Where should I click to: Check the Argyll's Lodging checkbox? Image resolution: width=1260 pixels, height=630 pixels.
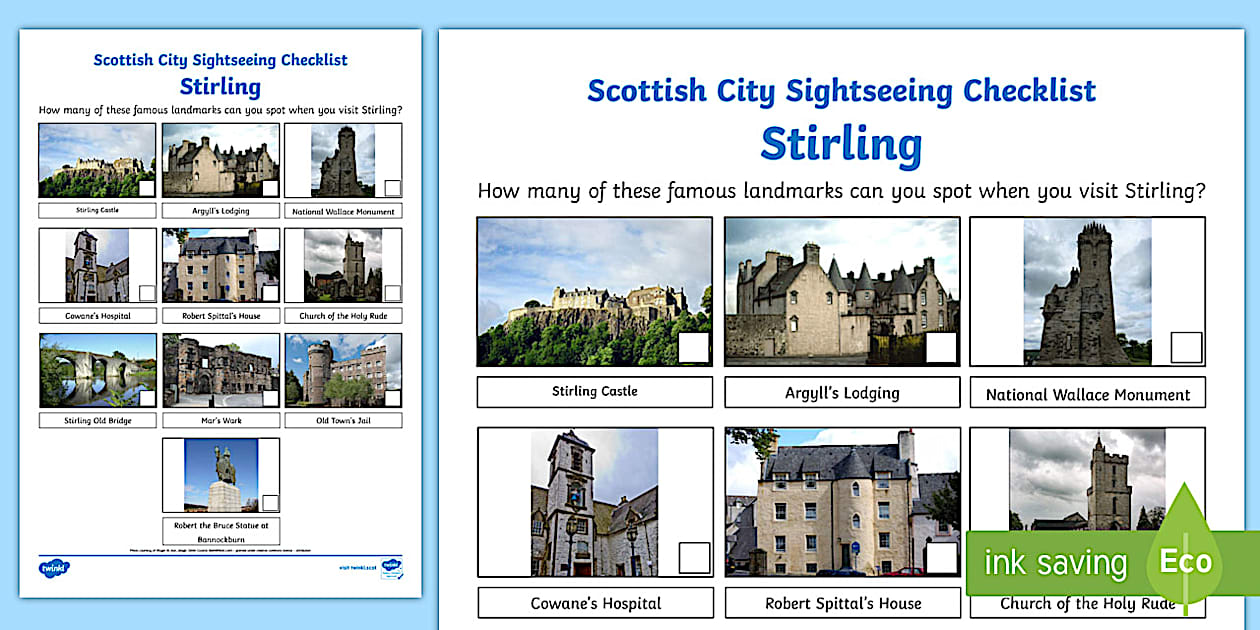pos(940,346)
